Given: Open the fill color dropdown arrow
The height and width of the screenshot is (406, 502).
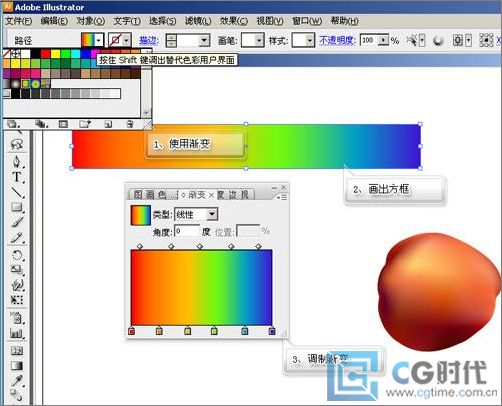Looking at the screenshot, I should pos(99,41).
